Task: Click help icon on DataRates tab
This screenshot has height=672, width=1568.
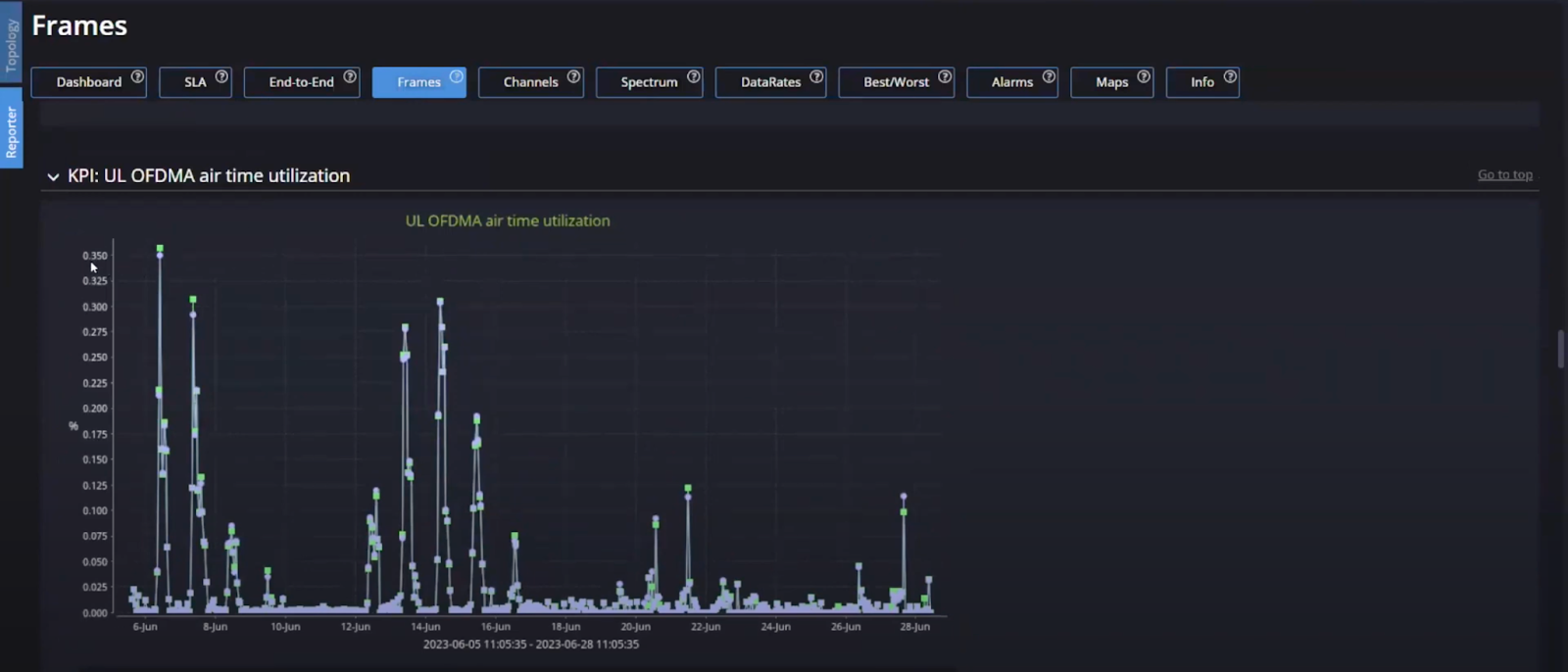Action: pos(815,76)
